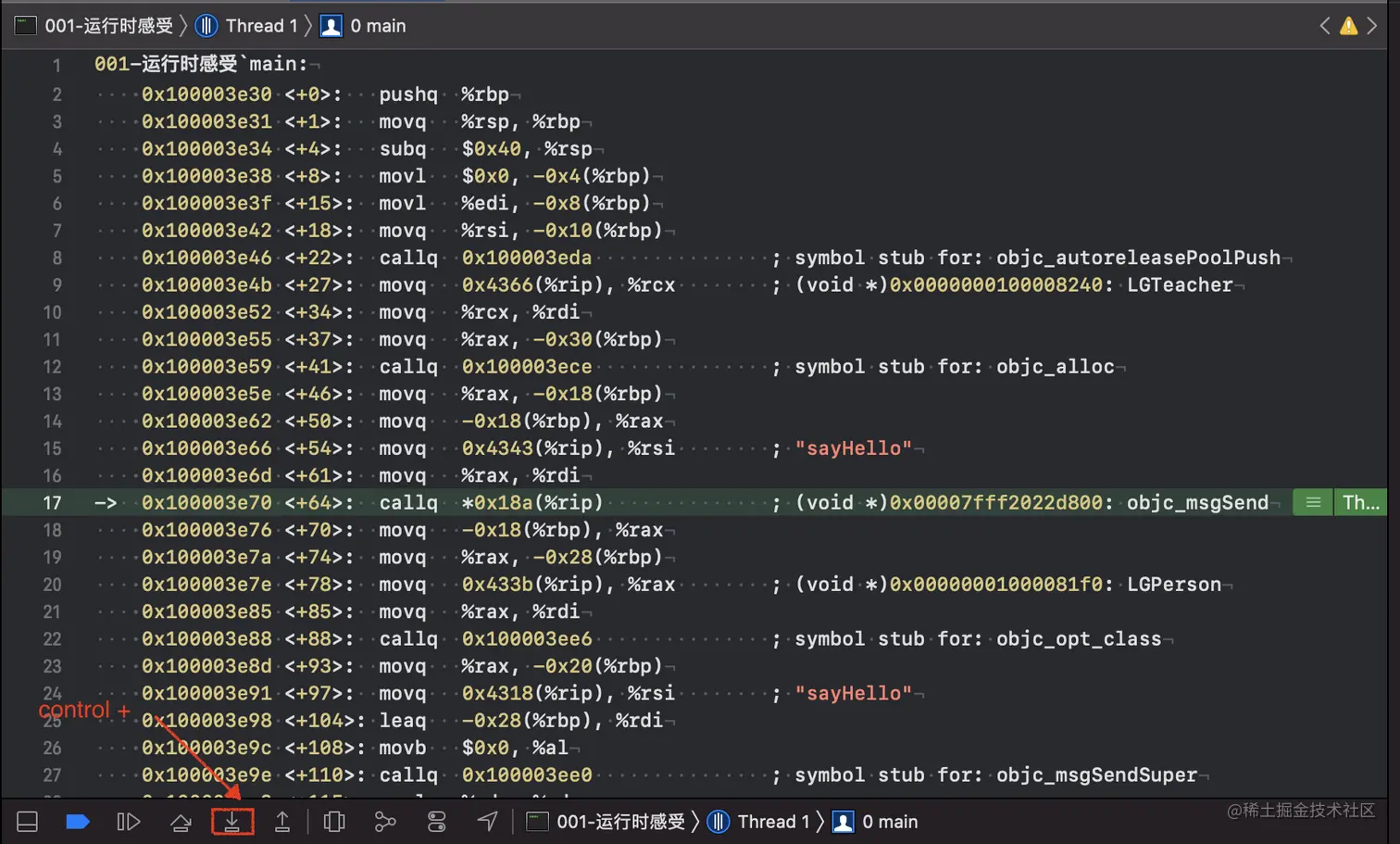Image resolution: width=1400 pixels, height=844 pixels.
Task: Click address 0x100003e70 on line 17
Action: click(206, 502)
